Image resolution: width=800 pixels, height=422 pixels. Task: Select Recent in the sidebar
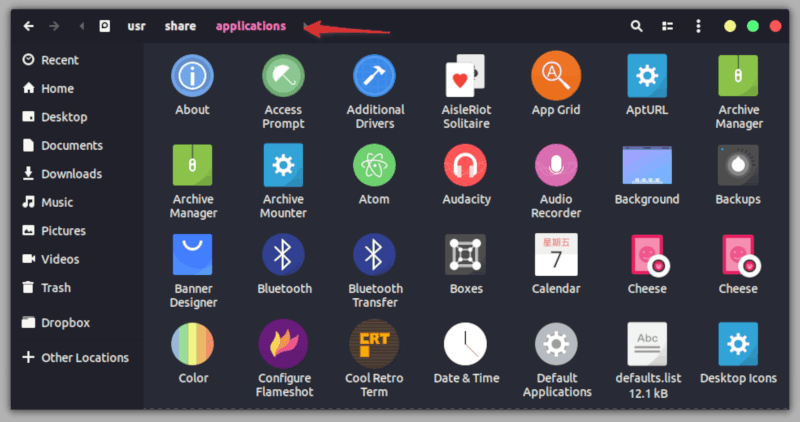(59, 60)
